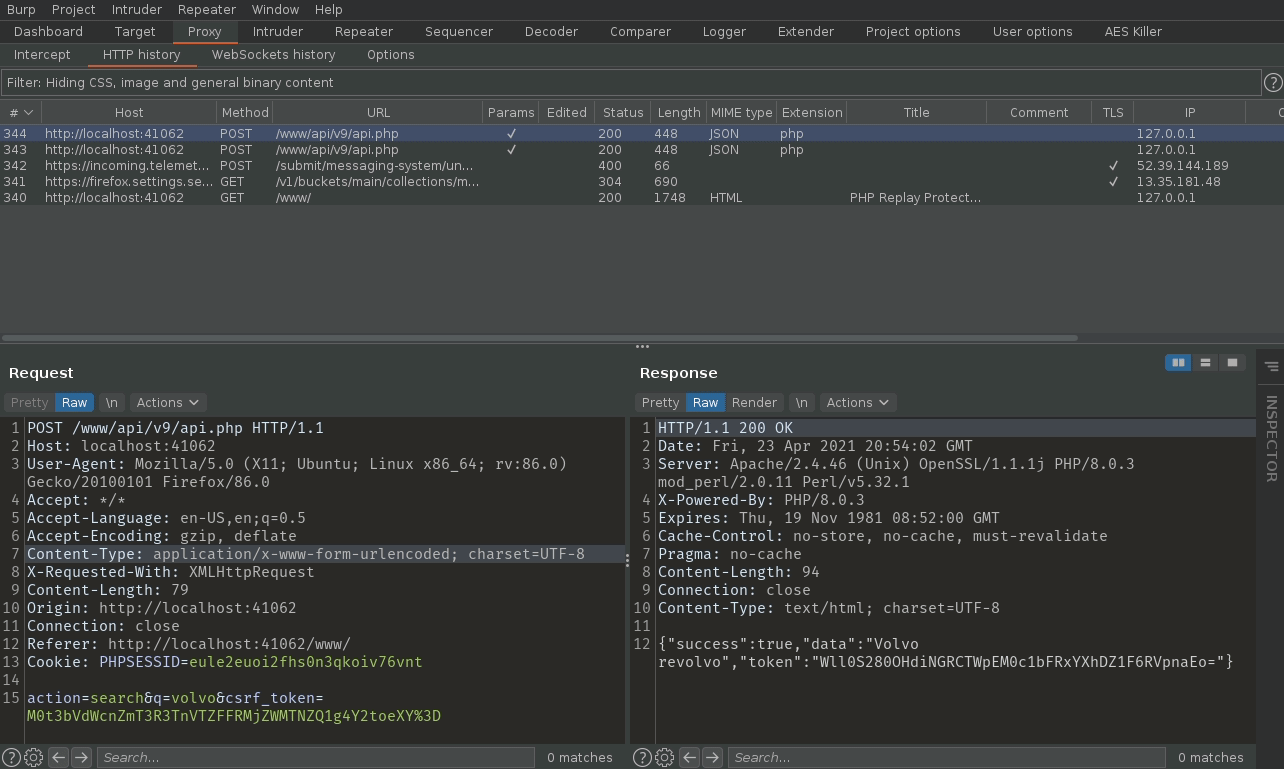Click the Render response view button
The height and width of the screenshot is (769, 1284).
[x=754, y=402]
